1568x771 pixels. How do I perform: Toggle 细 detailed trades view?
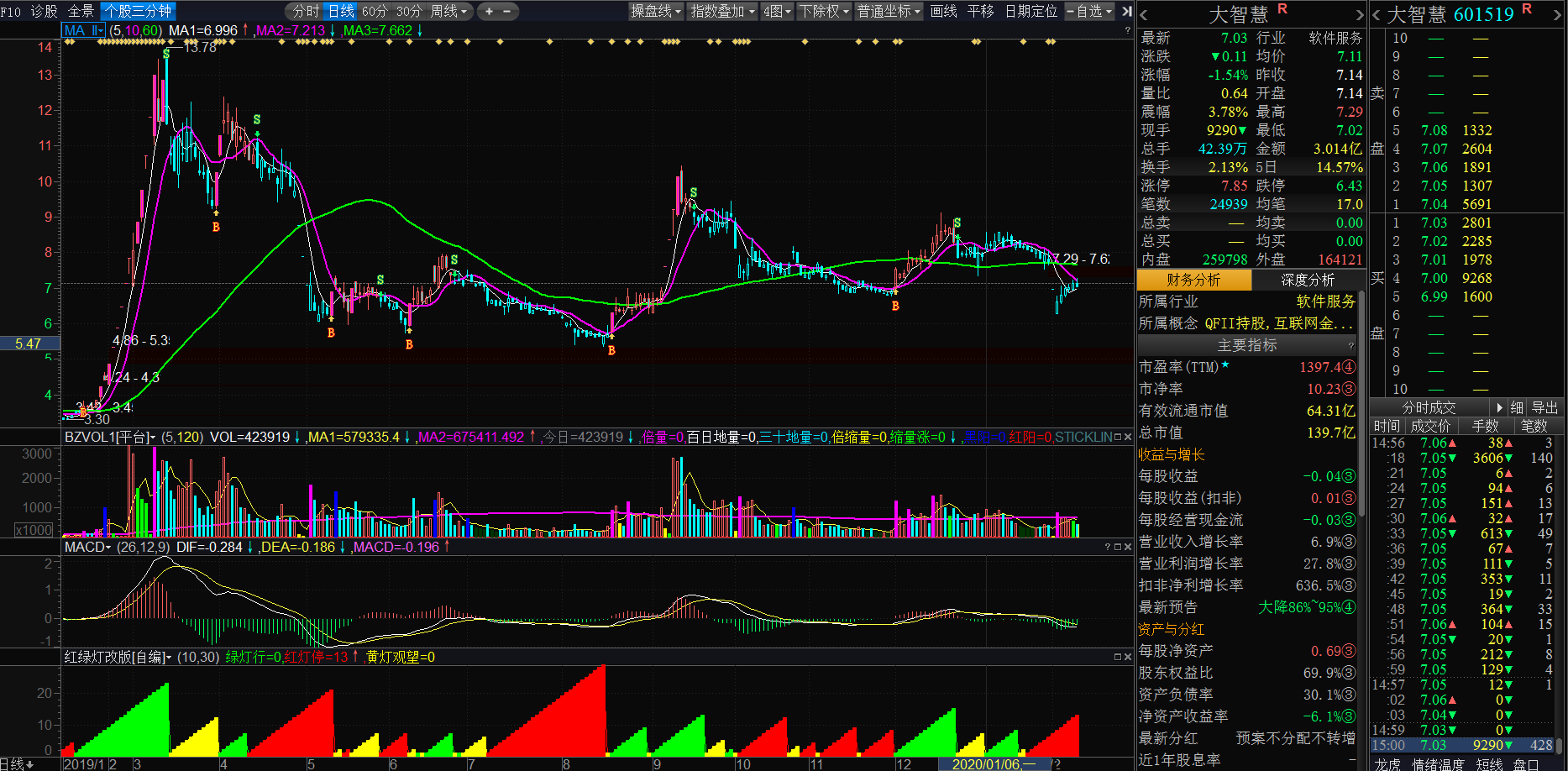pos(1517,407)
